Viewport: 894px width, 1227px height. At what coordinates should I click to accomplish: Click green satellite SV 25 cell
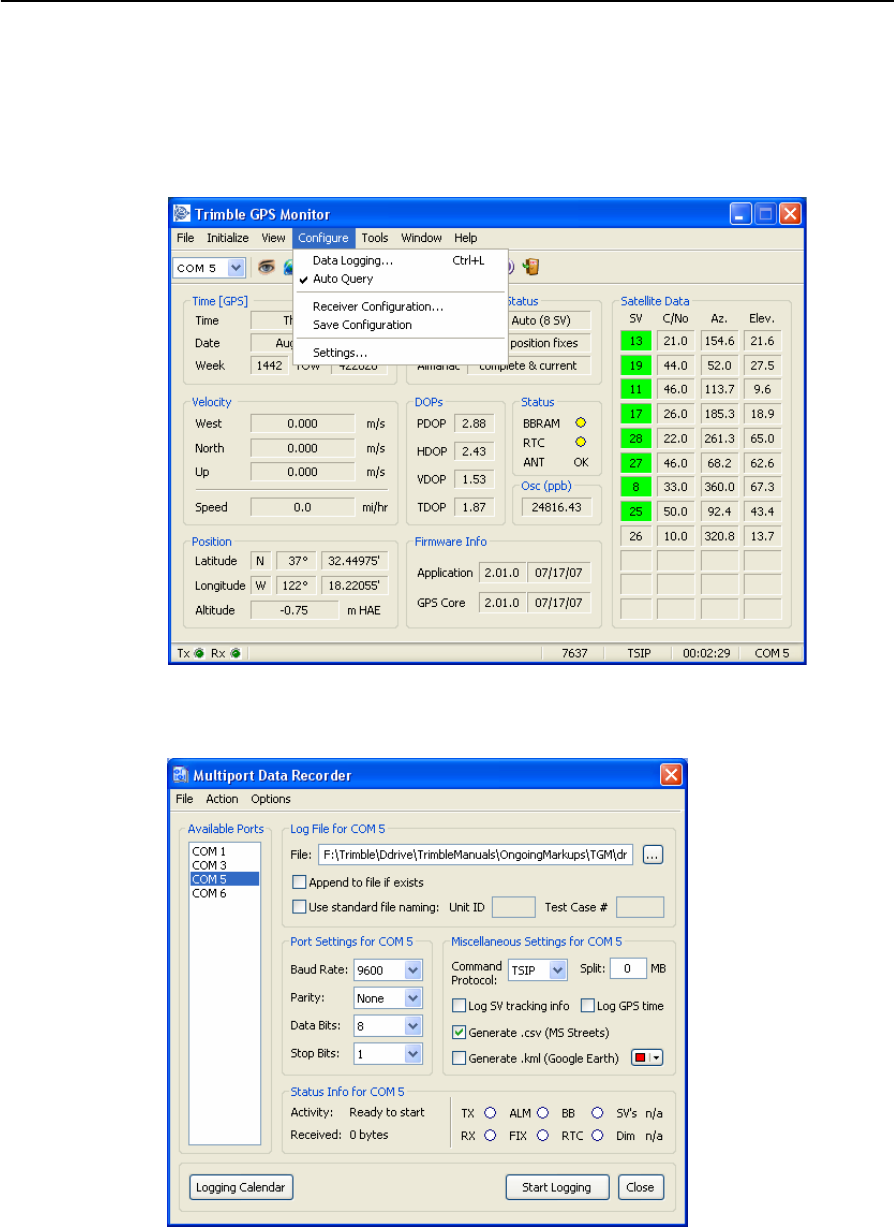635,512
